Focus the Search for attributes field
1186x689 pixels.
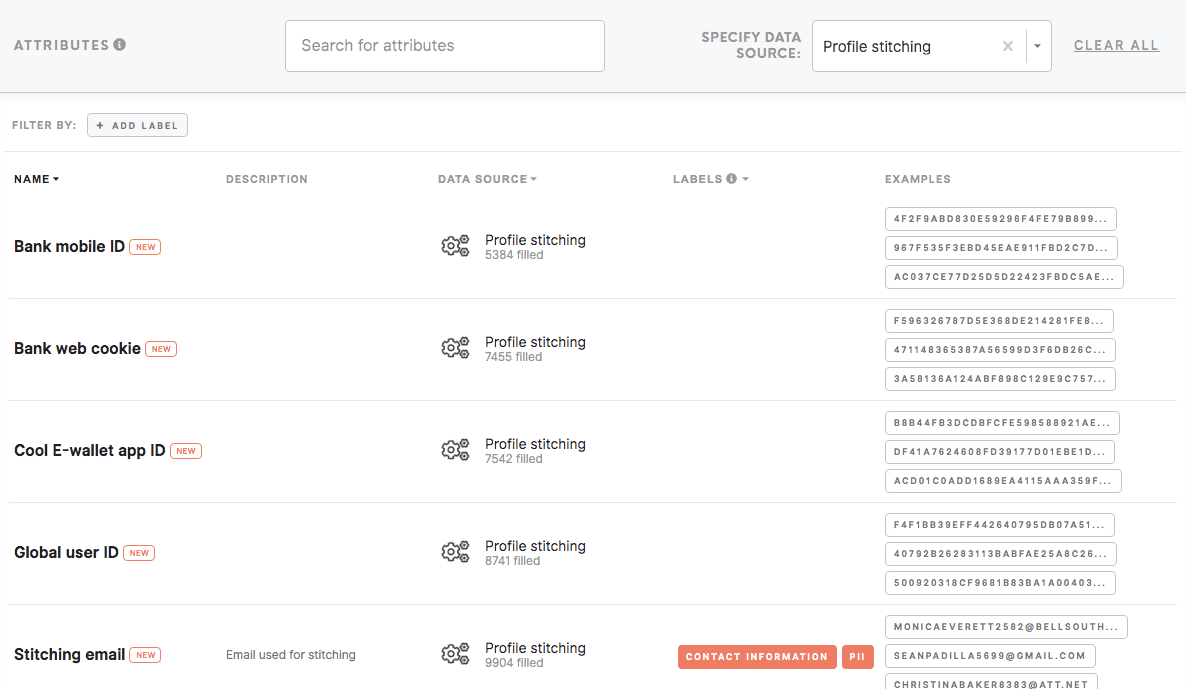pyautogui.click(x=444, y=46)
